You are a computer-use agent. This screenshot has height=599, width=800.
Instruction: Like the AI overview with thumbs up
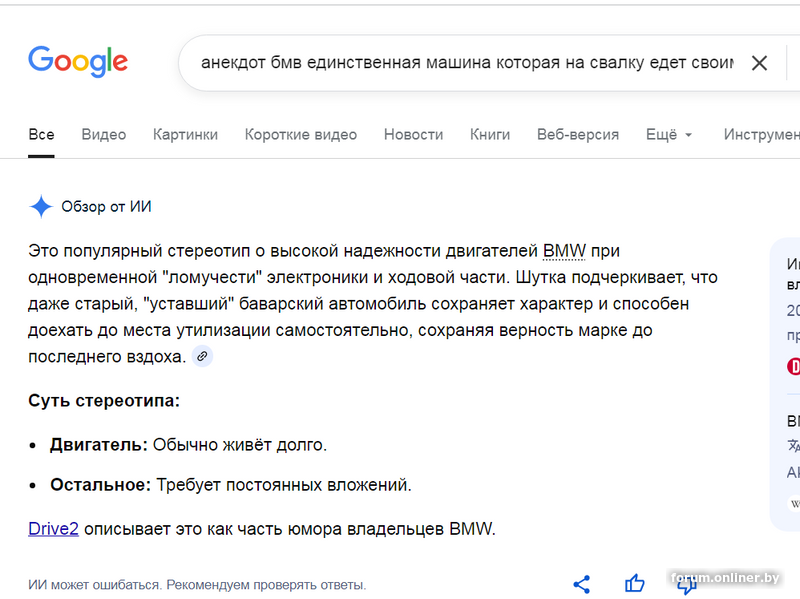(x=634, y=584)
